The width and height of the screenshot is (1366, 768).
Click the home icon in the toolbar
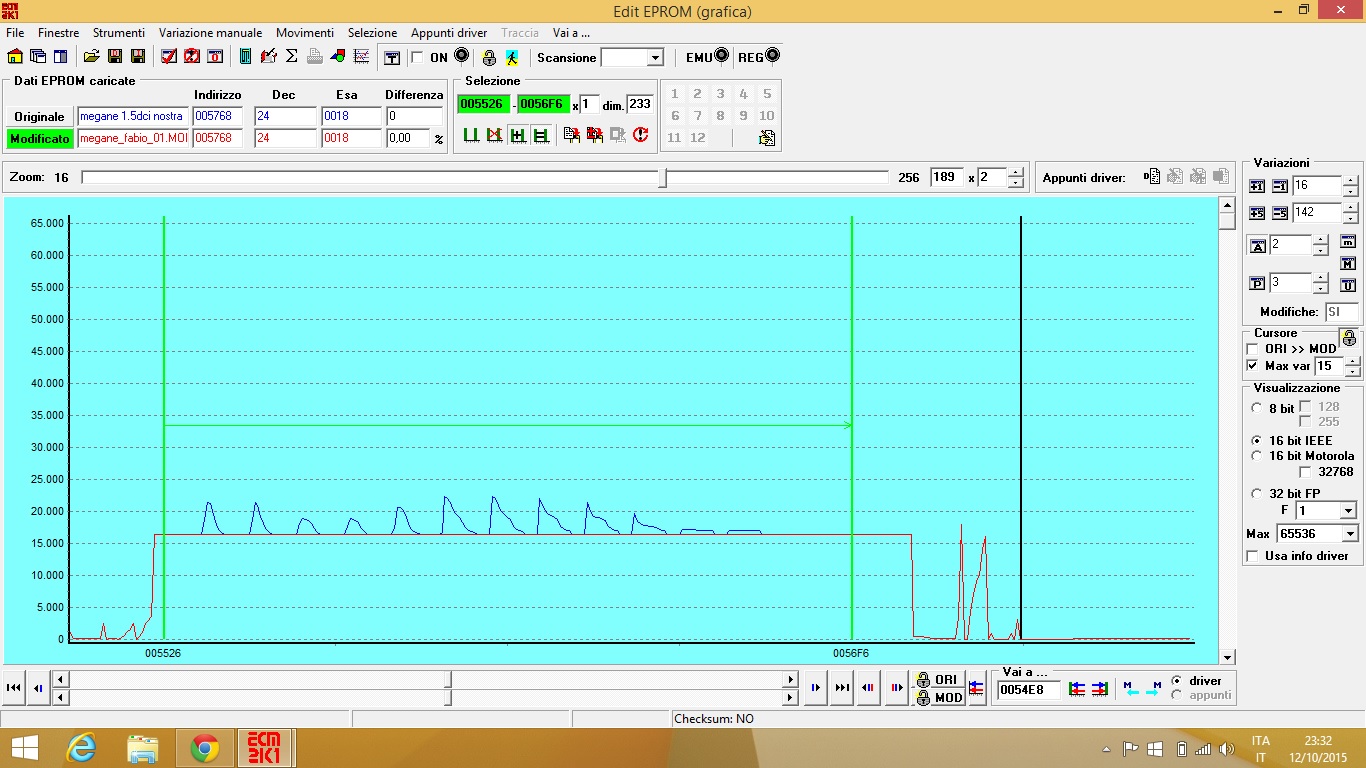(x=15, y=57)
